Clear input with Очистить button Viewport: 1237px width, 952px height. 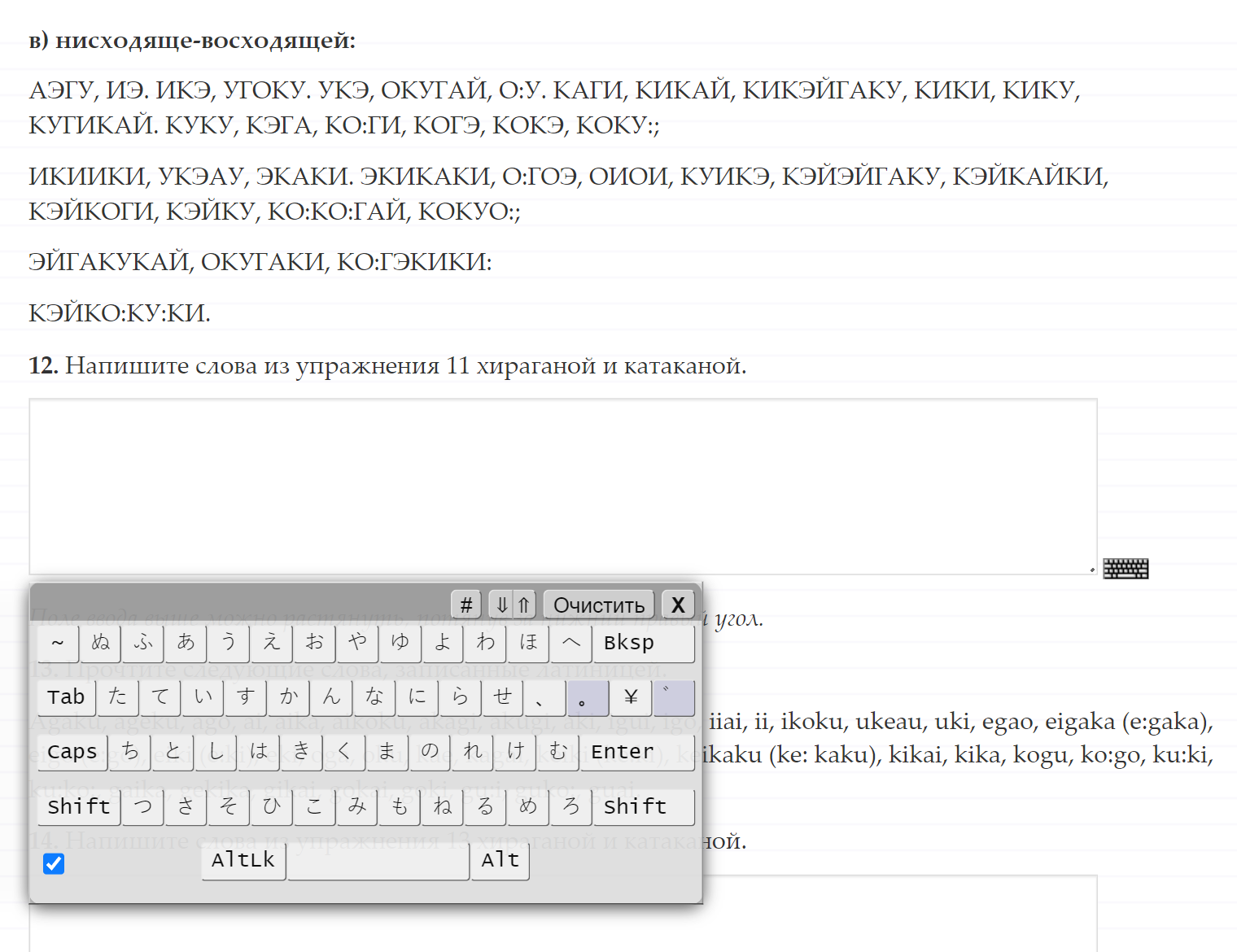coord(599,605)
